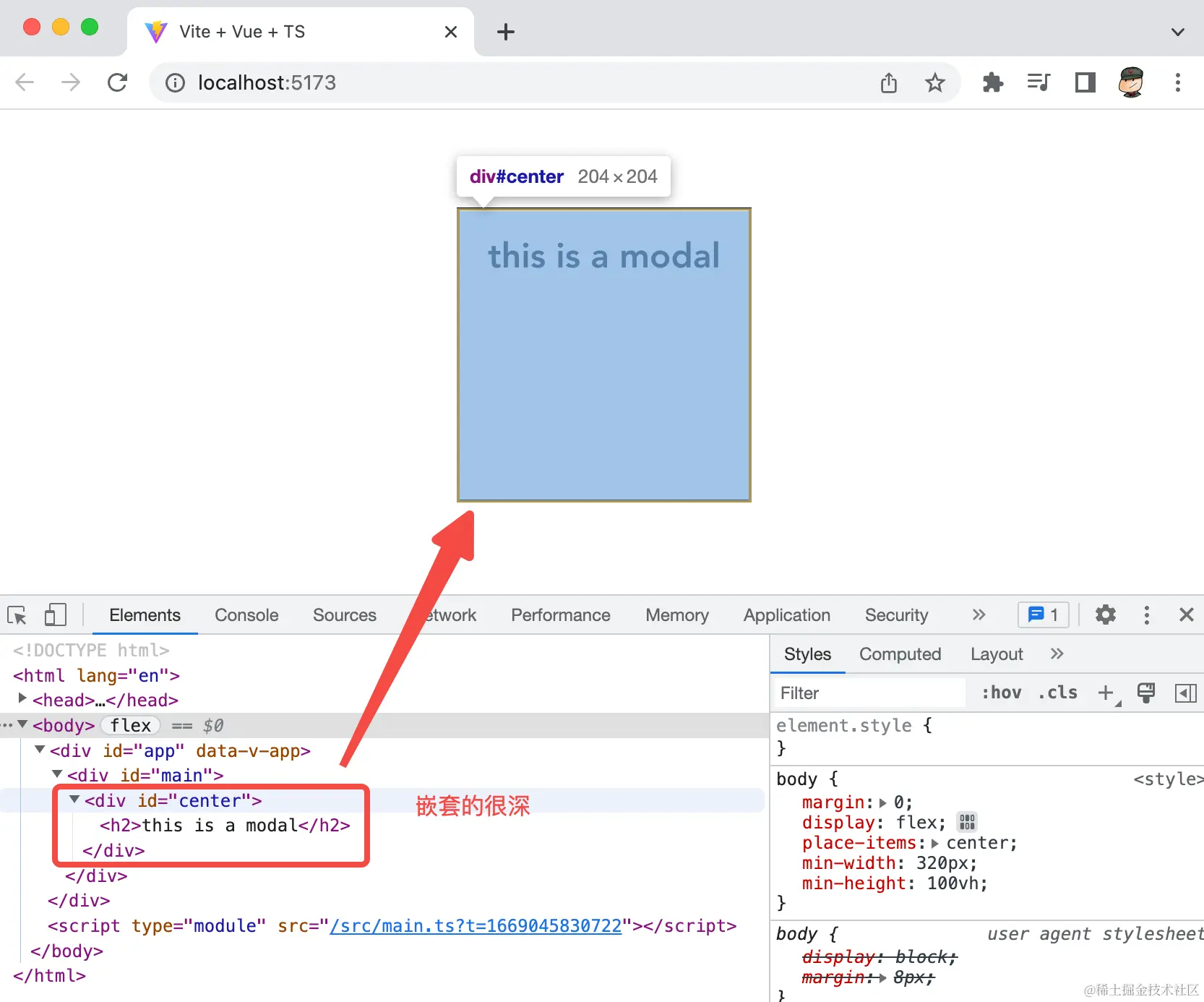Switch to the Application panel
The image size is (1204, 1002).
(787, 615)
